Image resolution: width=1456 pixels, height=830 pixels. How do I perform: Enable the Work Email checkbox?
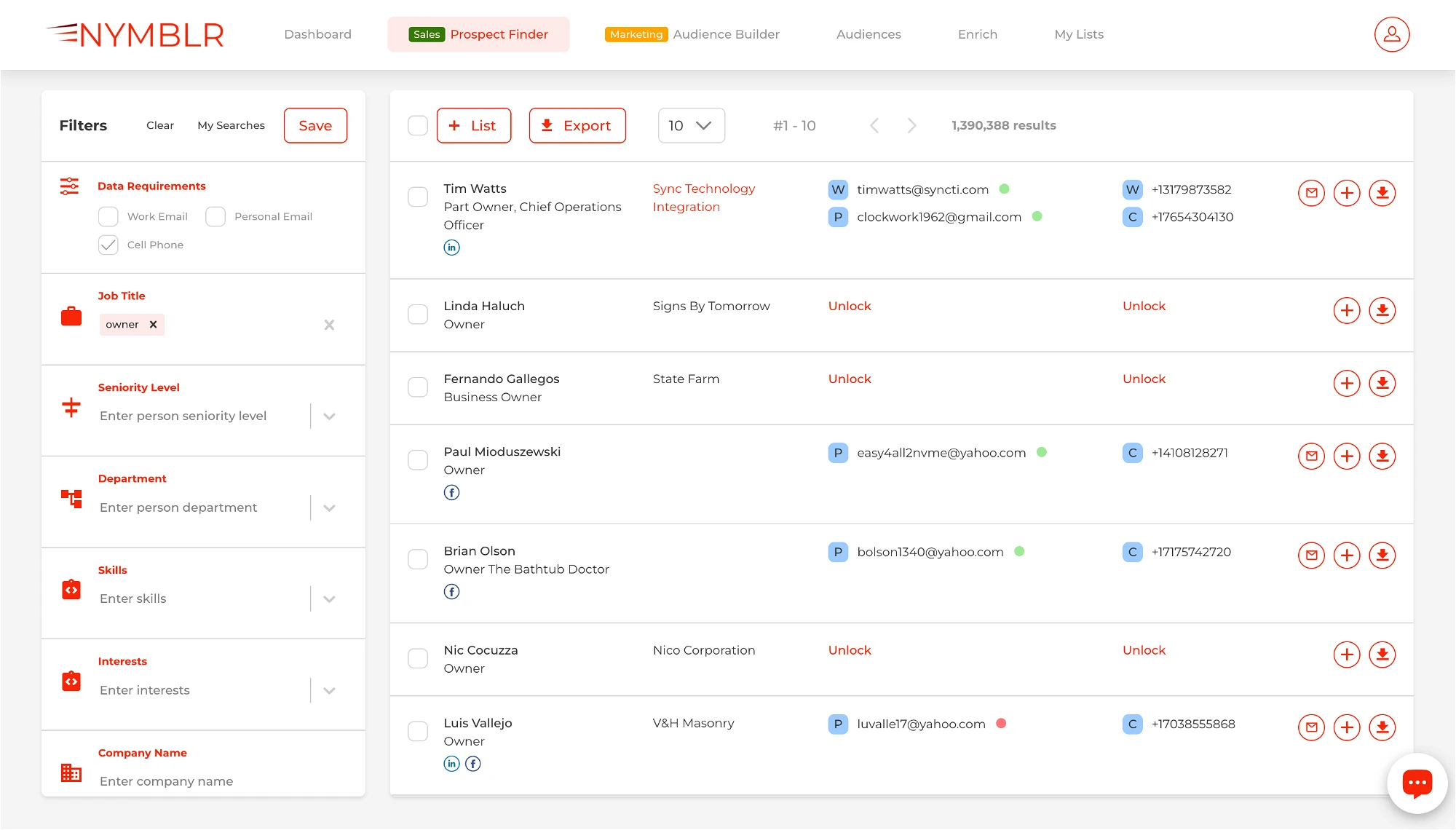click(x=108, y=217)
